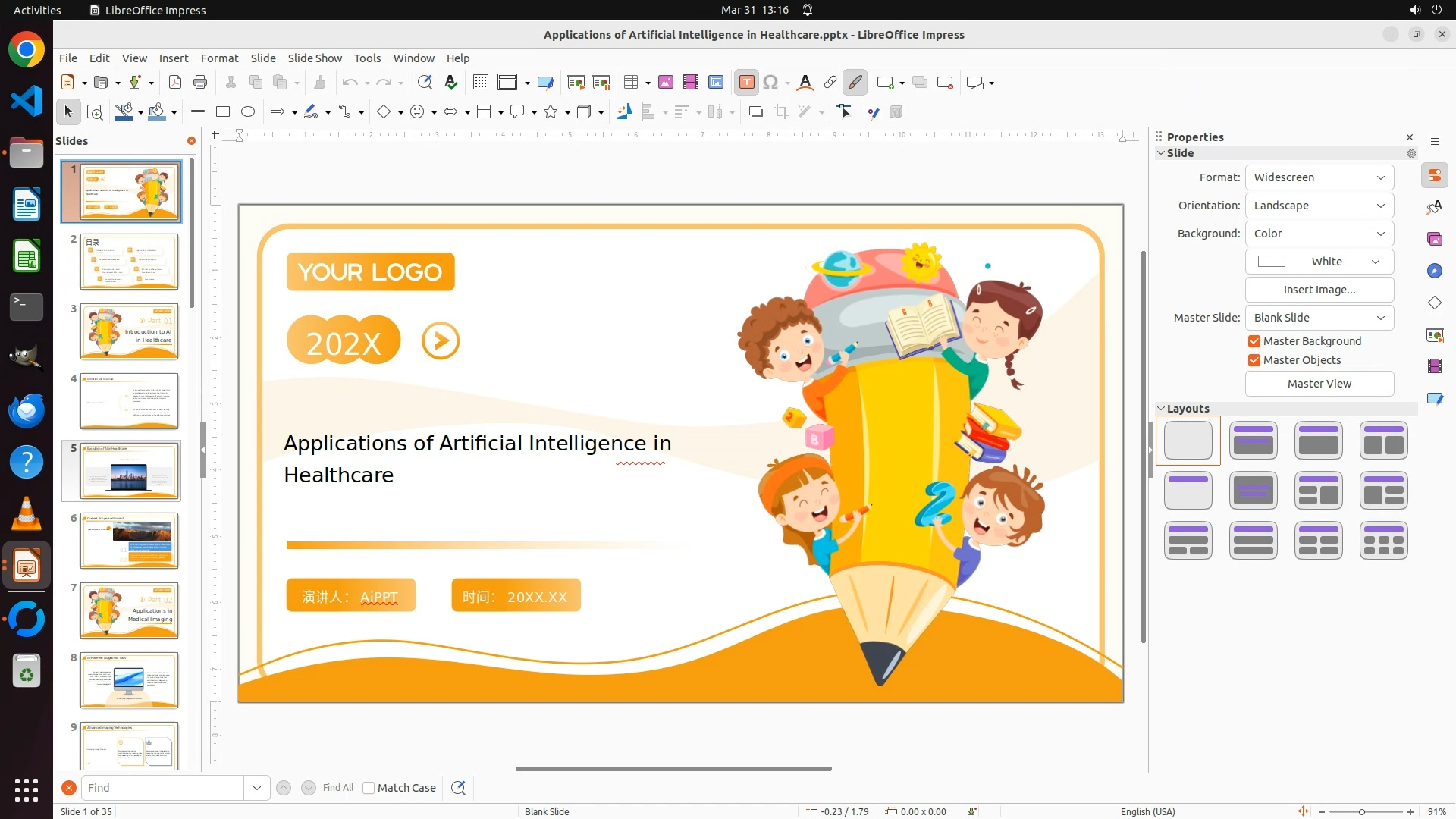Click the Insert Special Character icon
The width and height of the screenshot is (1456, 819).
[x=771, y=83]
